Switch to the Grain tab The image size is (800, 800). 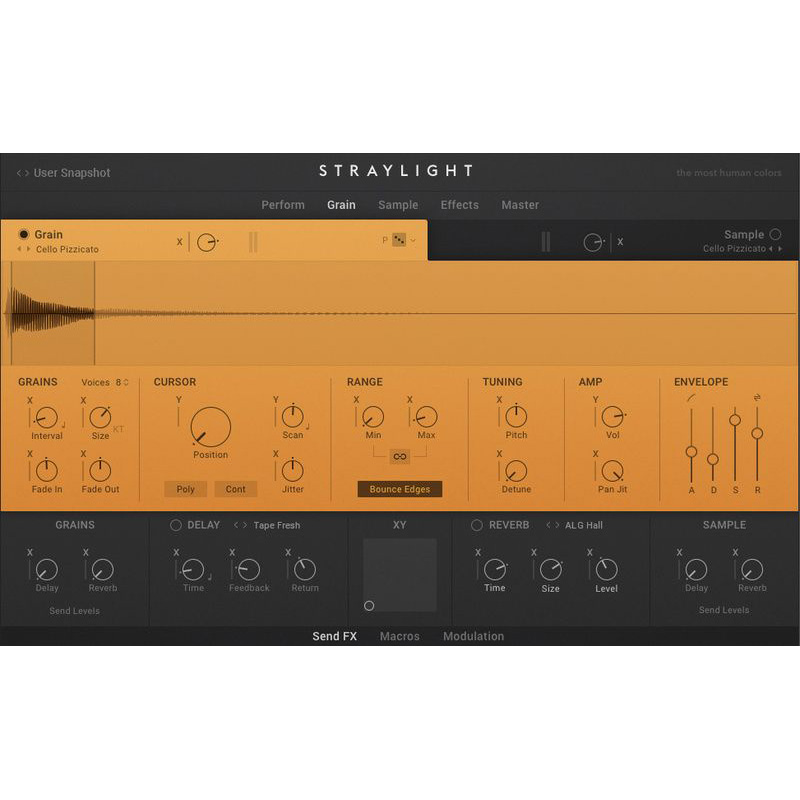click(x=341, y=205)
